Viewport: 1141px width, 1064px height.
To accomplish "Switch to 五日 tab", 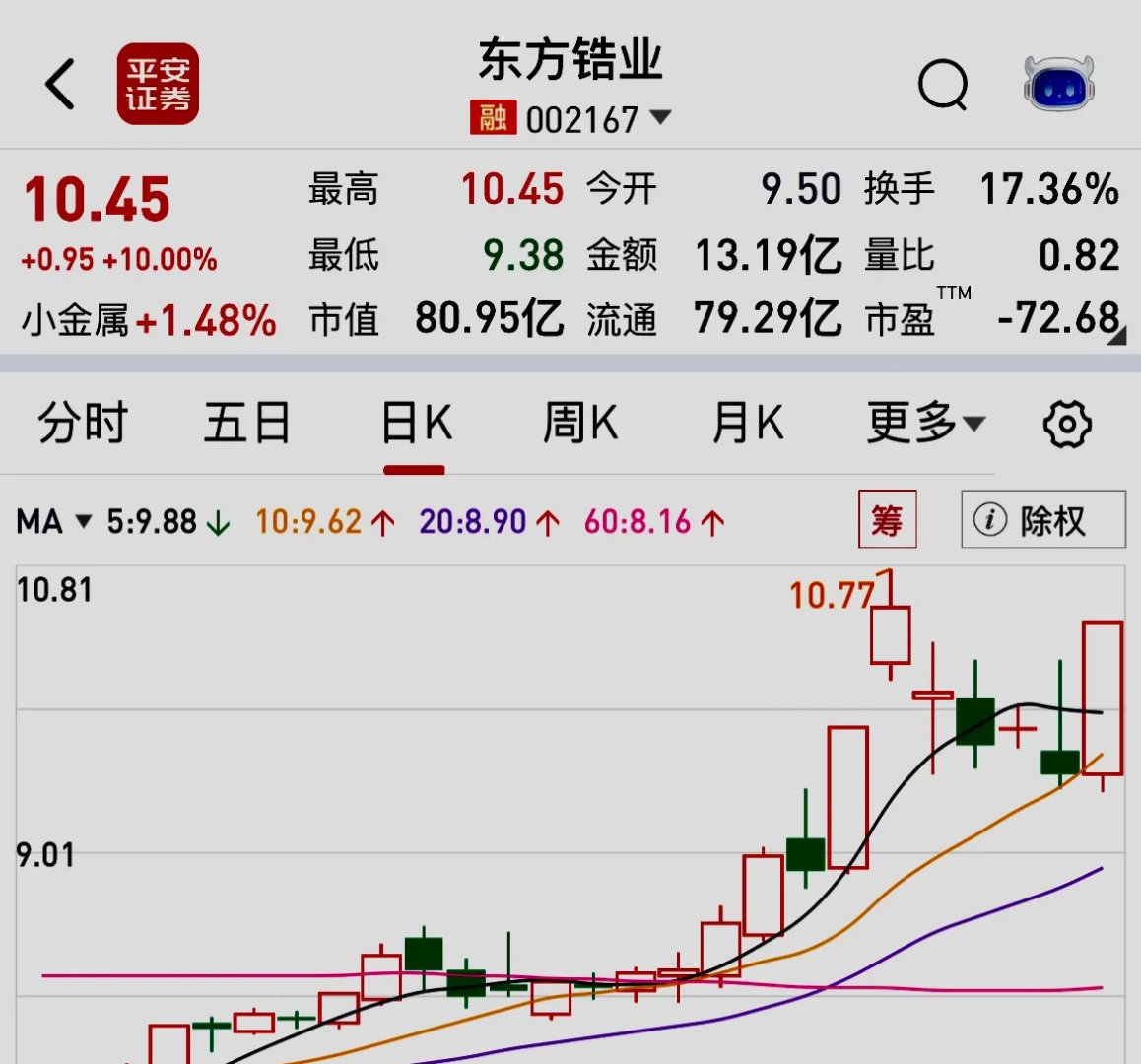I will [x=247, y=423].
